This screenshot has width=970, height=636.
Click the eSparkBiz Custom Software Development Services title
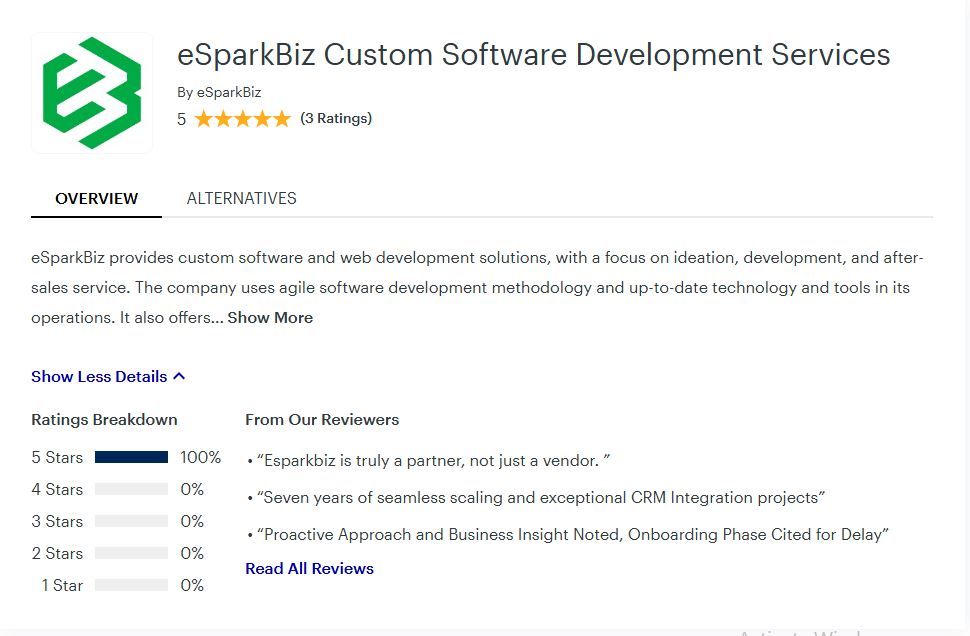533,54
